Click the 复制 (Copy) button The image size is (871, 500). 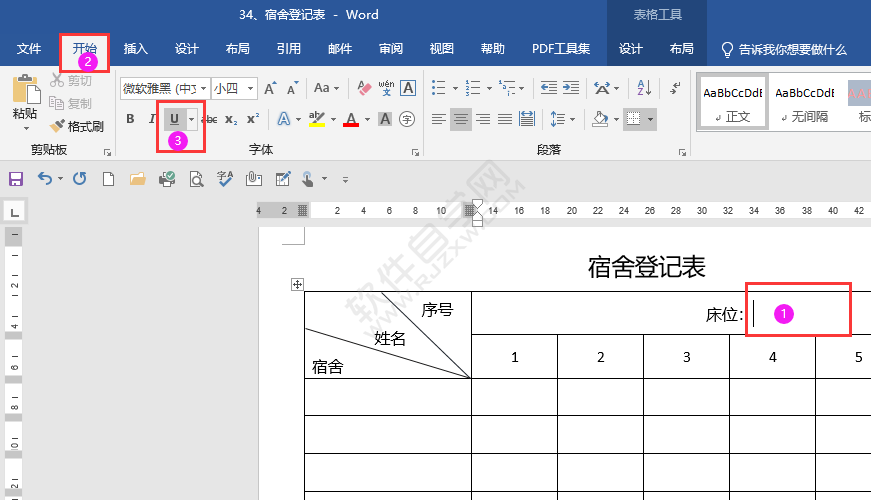pyautogui.click(x=71, y=104)
